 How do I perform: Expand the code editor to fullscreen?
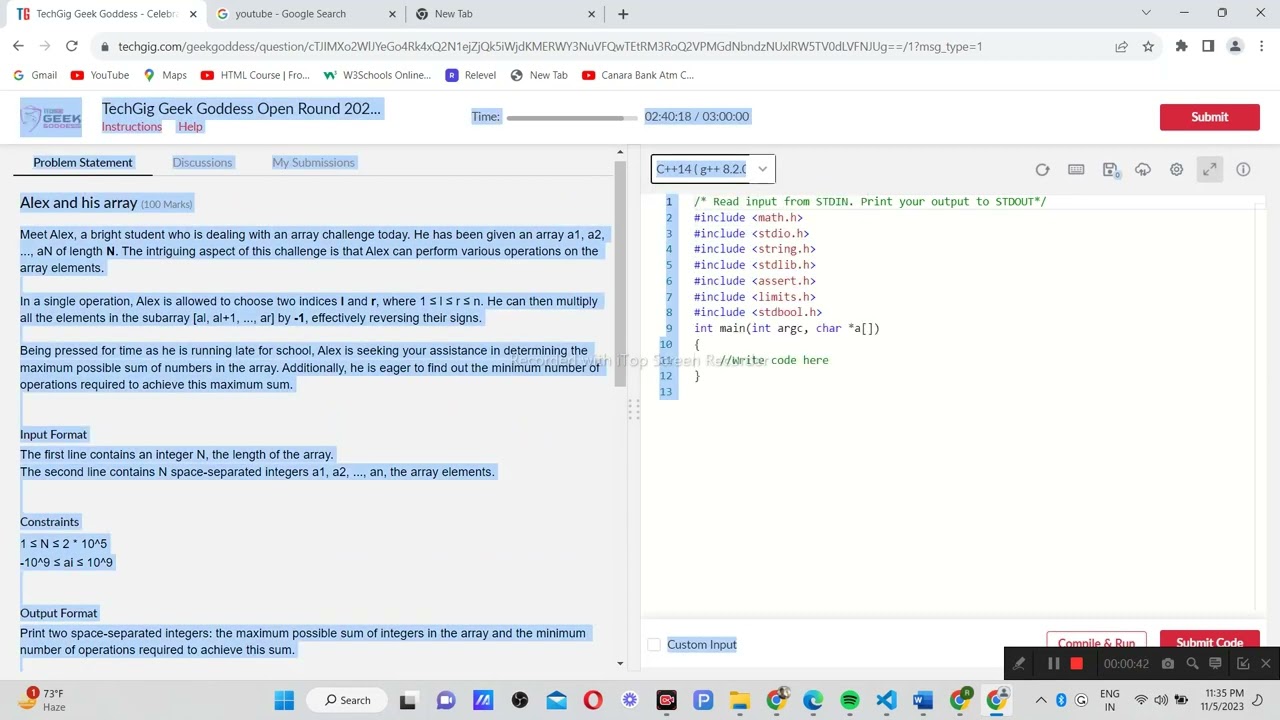pyautogui.click(x=1210, y=170)
